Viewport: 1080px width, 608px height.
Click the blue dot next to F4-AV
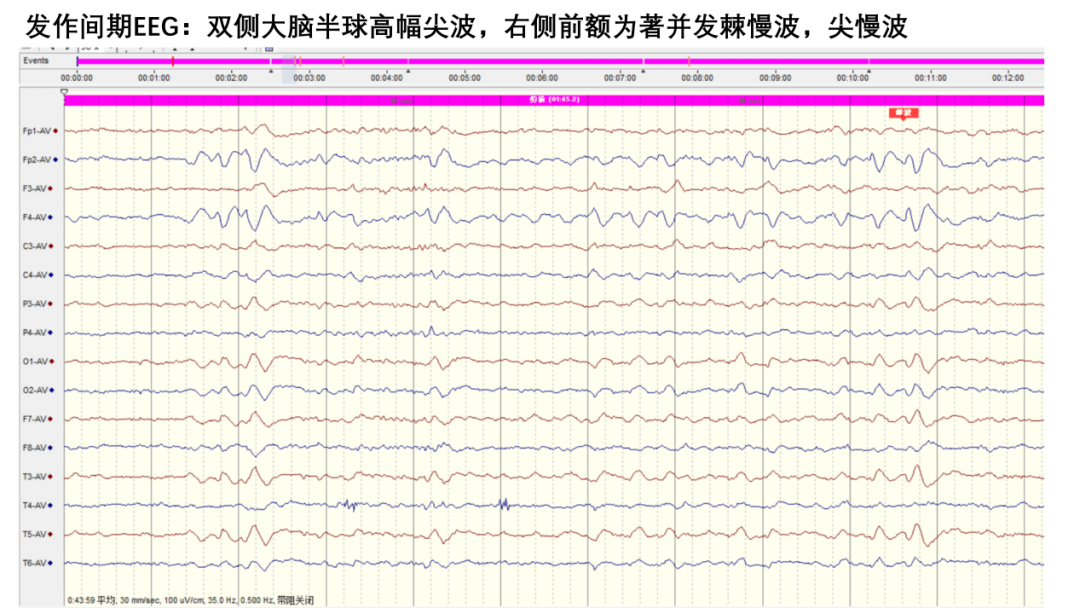point(51,218)
